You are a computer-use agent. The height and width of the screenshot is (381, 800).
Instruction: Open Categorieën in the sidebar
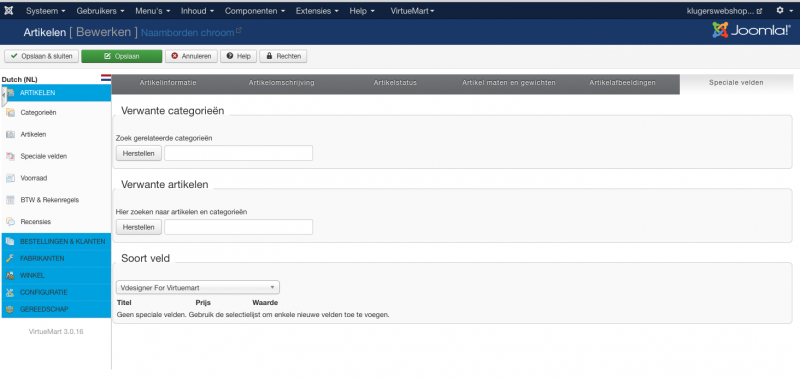[38, 113]
